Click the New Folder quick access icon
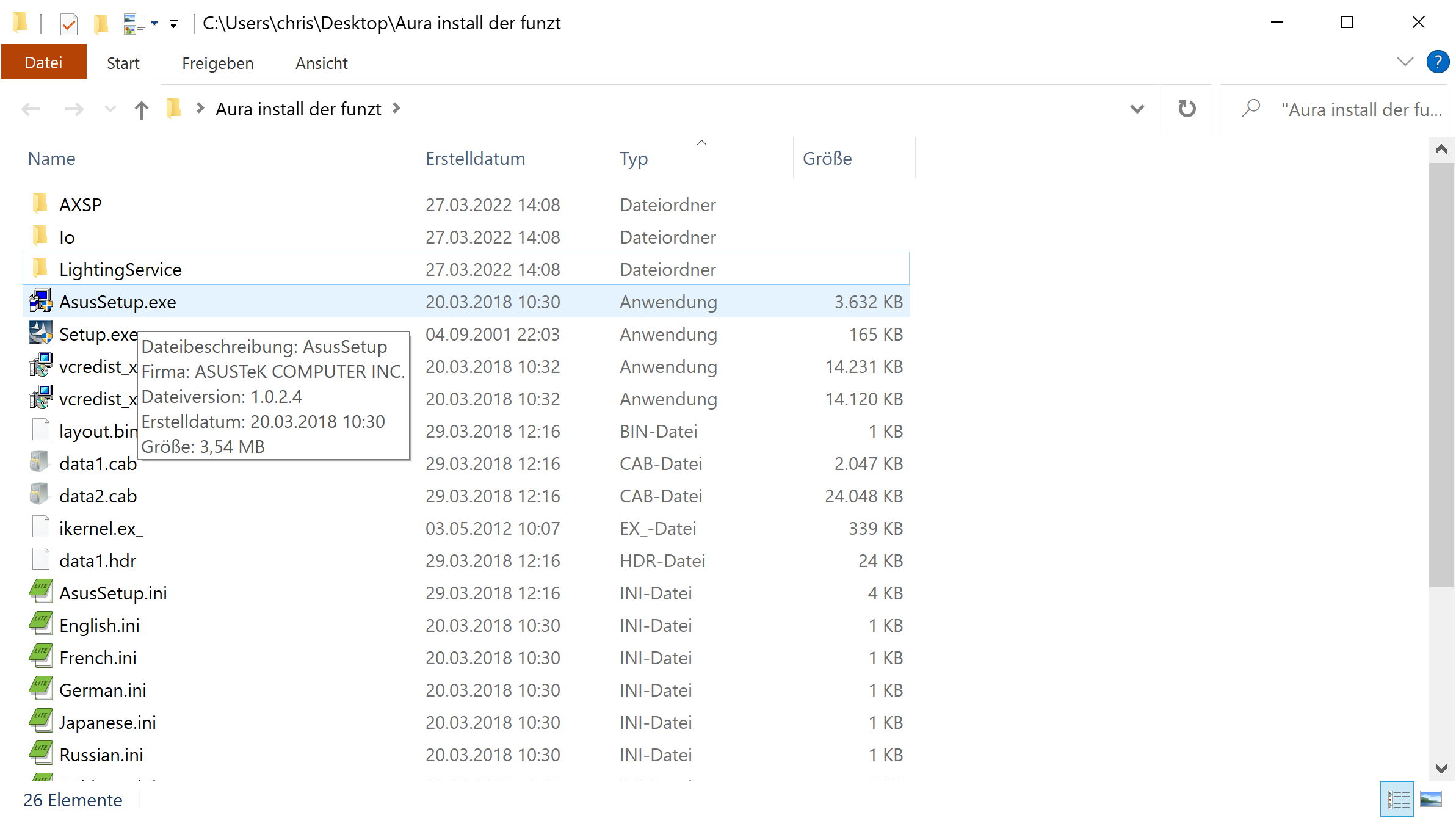 click(101, 24)
